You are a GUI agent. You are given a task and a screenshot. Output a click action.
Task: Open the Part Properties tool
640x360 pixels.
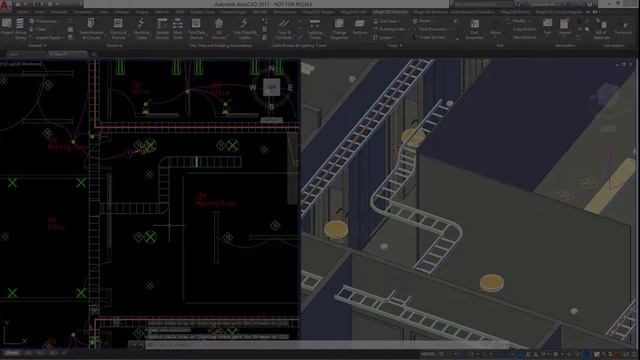(474, 29)
